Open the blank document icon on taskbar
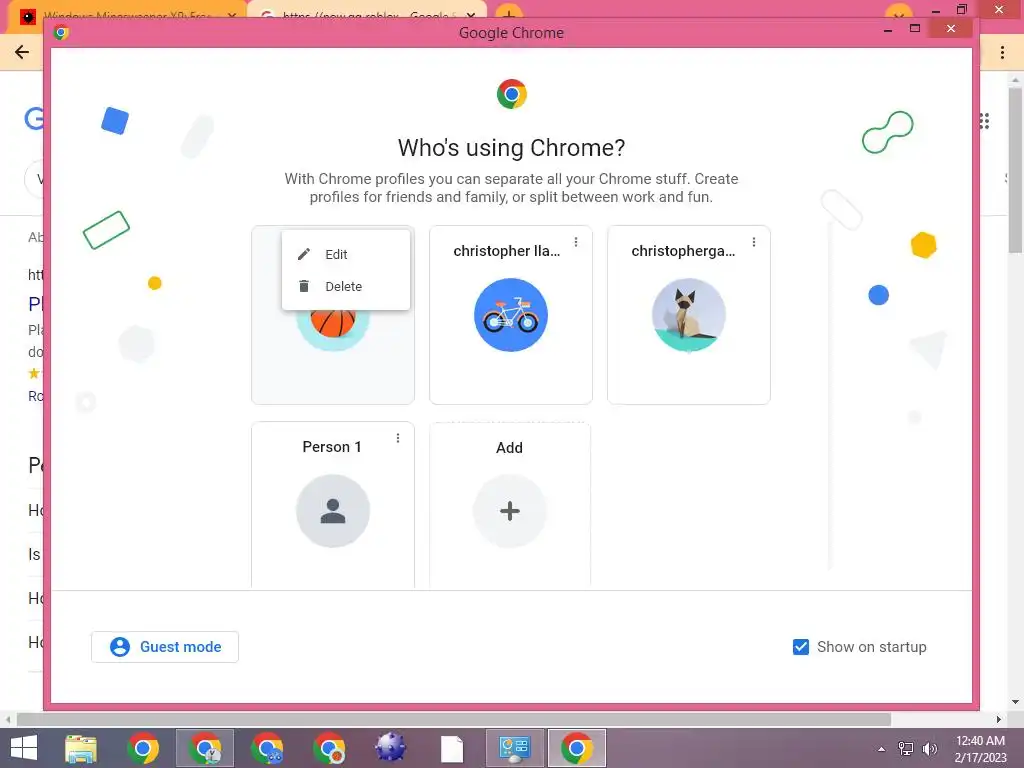The height and width of the screenshot is (768, 1024). point(452,749)
